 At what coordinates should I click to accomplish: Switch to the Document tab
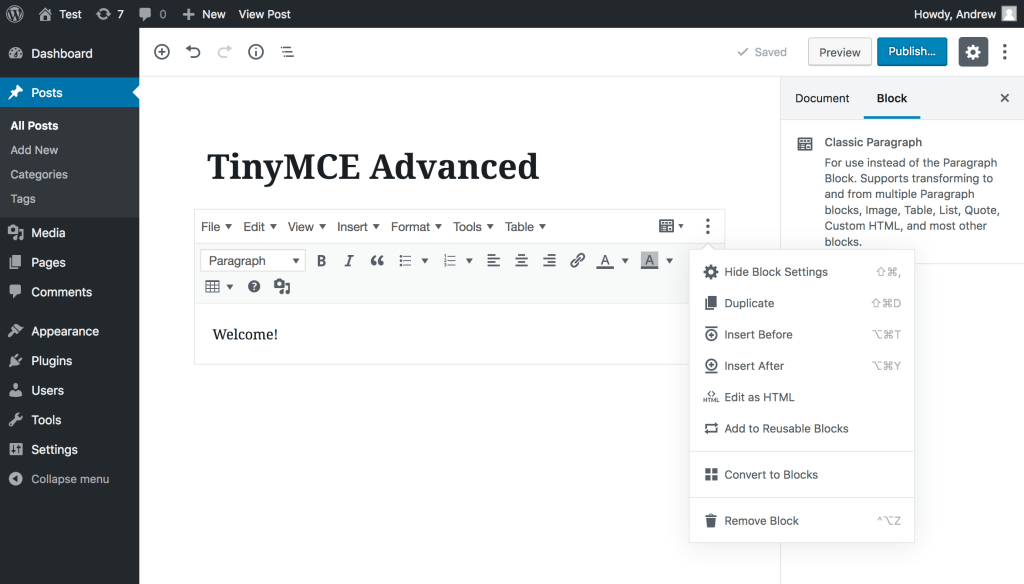(822, 98)
